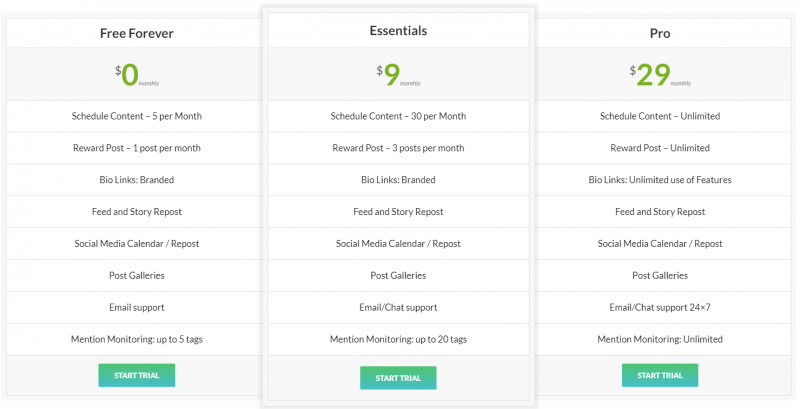Click 'Reward Post – 3 posts per month'
Image resolution: width=800 pixels, height=409 pixels.
click(x=398, y=148)
